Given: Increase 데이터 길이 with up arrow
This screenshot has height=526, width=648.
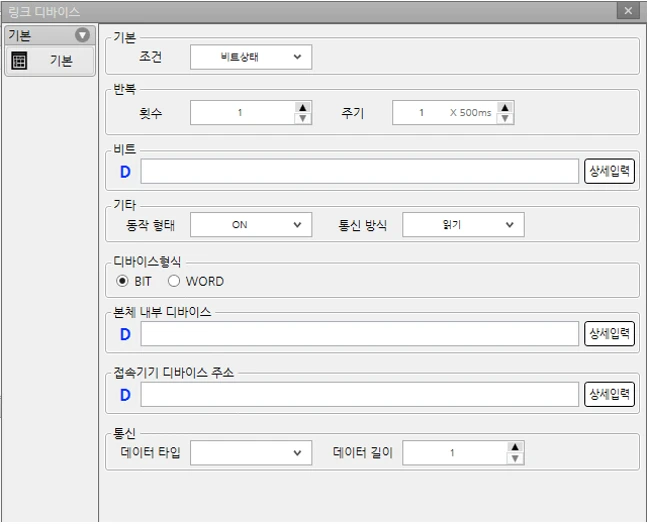Looking at the screenshot, I should (x=515, y=447).
